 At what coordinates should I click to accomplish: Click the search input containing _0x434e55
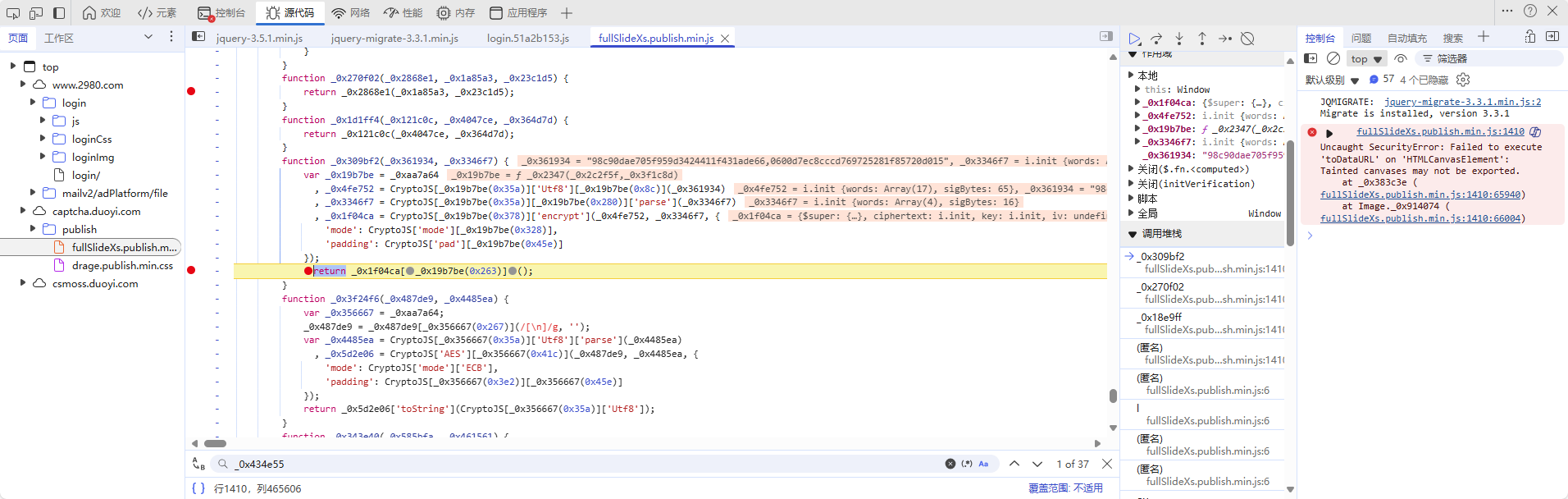[x=586, y=464]
